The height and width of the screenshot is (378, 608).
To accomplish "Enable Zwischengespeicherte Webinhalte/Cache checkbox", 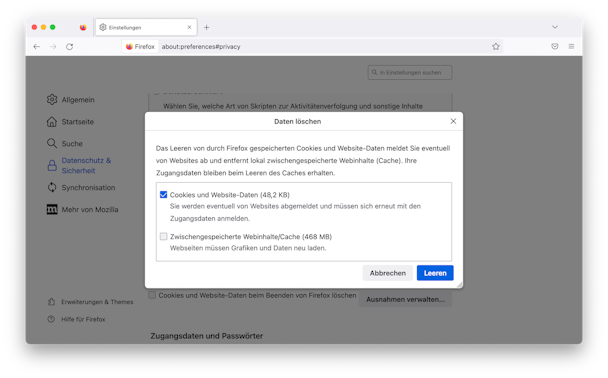I will [164, 236].
